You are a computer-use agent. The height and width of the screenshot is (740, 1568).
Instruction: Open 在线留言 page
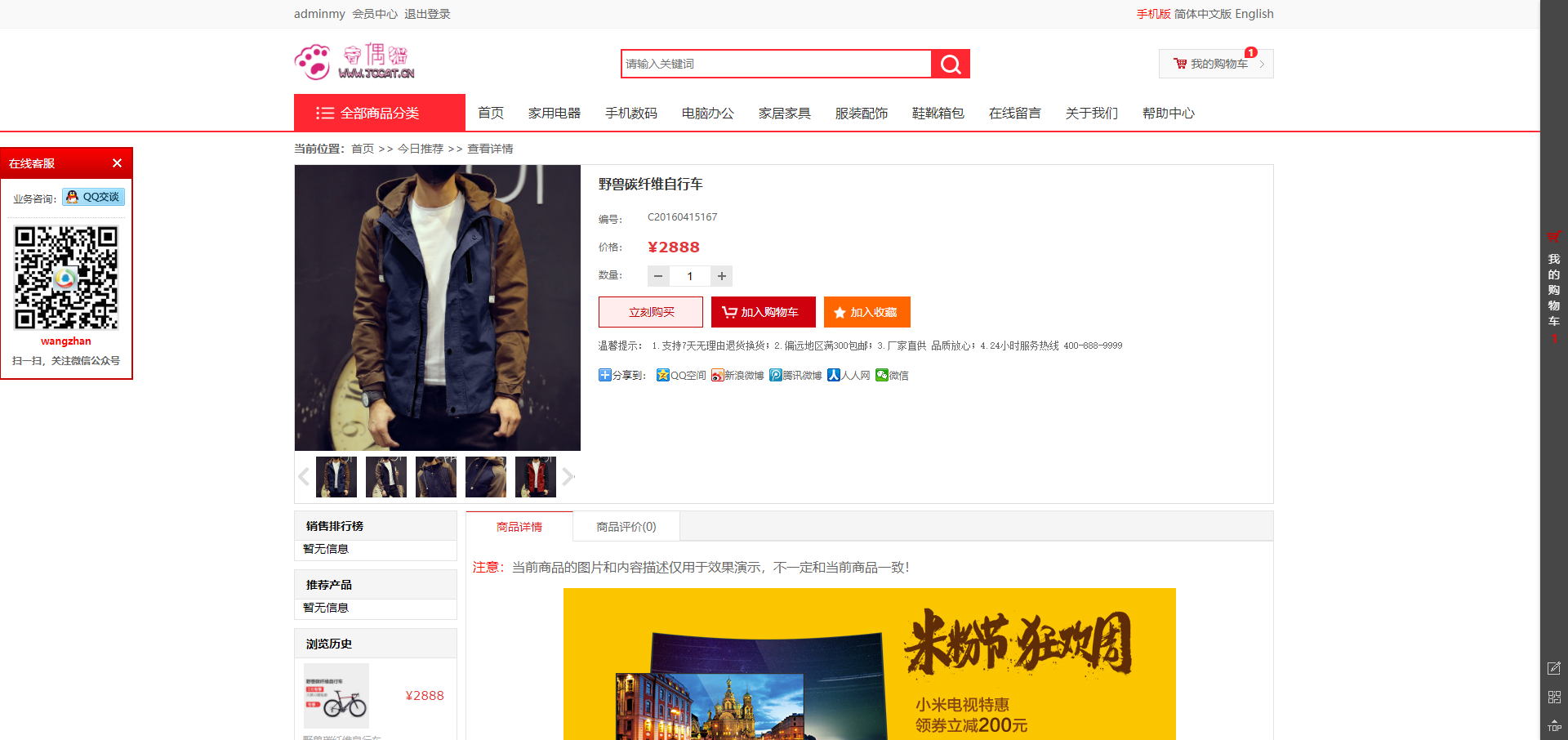[1015, 113]
